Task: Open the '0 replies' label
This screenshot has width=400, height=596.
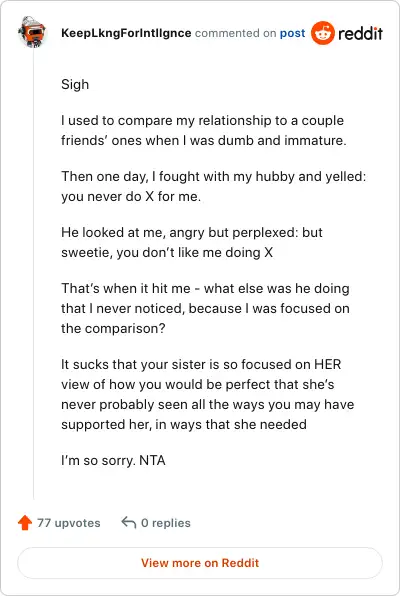Action: tap(166, 523)
